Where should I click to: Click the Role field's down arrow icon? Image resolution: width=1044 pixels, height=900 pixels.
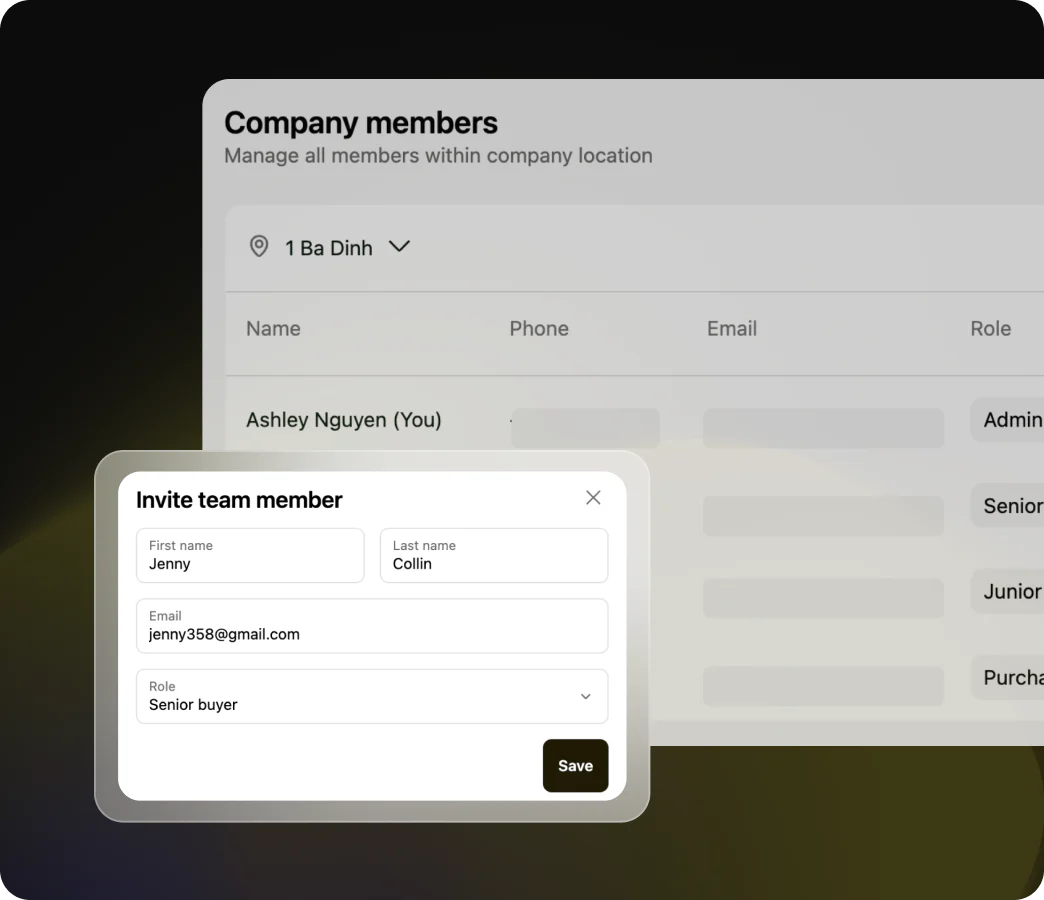tap(586, 697)
